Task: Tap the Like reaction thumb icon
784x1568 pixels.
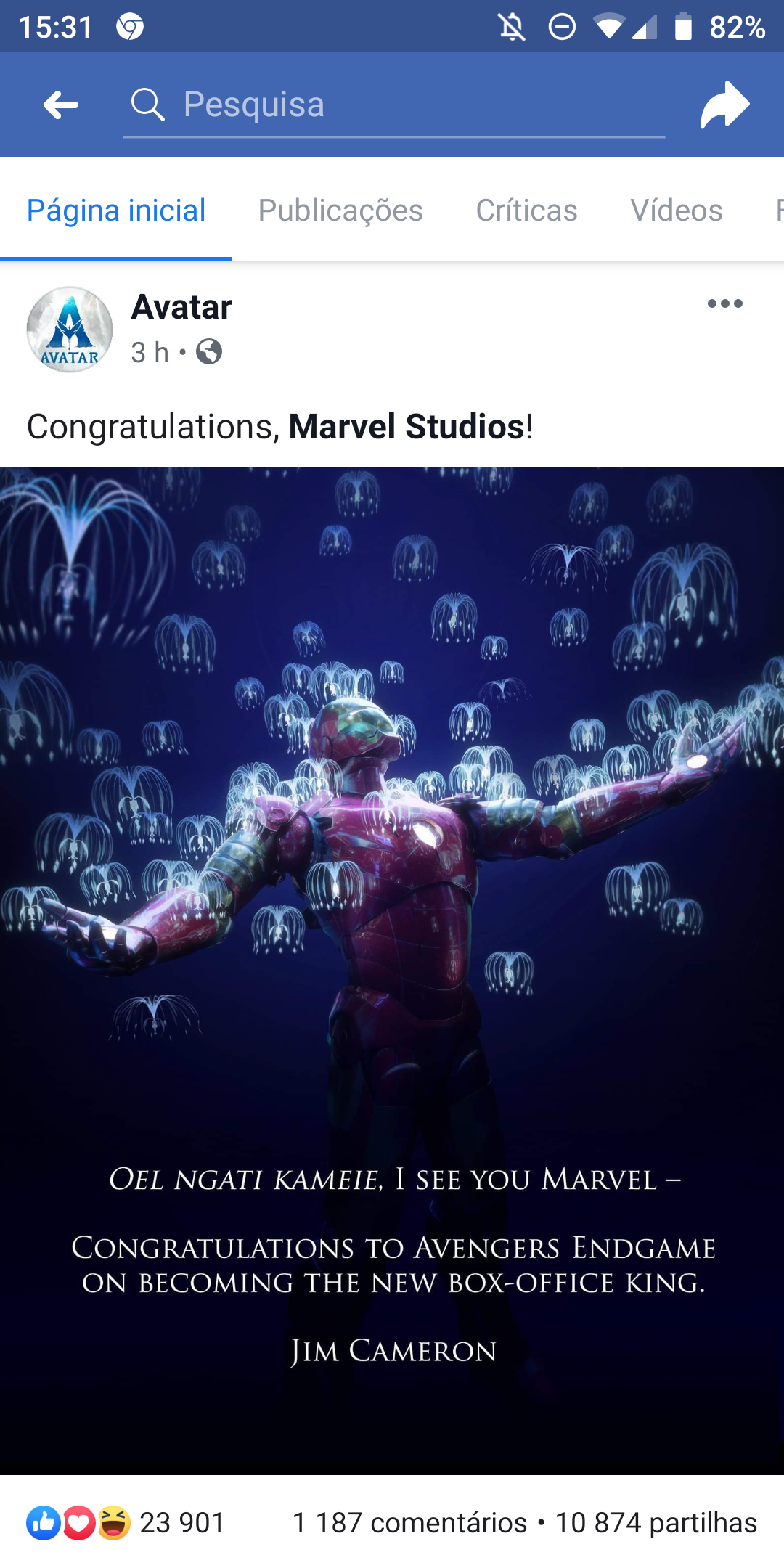Action: pos(44,1523)
